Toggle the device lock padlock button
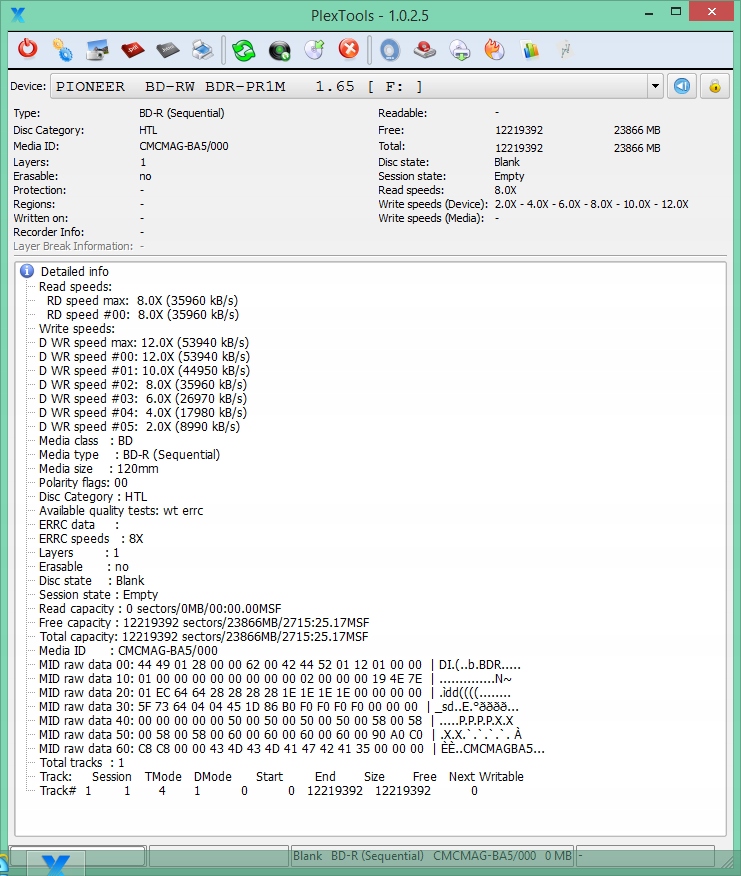 pos(714,86)
